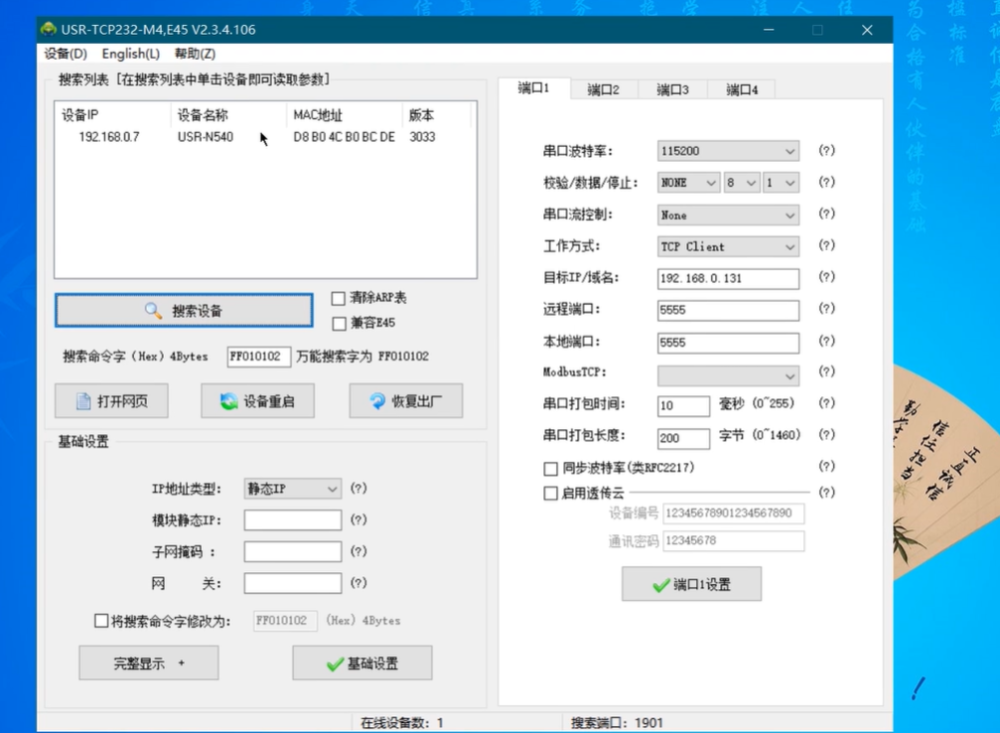Click the page icon on 打开网页 button
The height and width of the screenshot is (733, 1000).
coord(84,402)
